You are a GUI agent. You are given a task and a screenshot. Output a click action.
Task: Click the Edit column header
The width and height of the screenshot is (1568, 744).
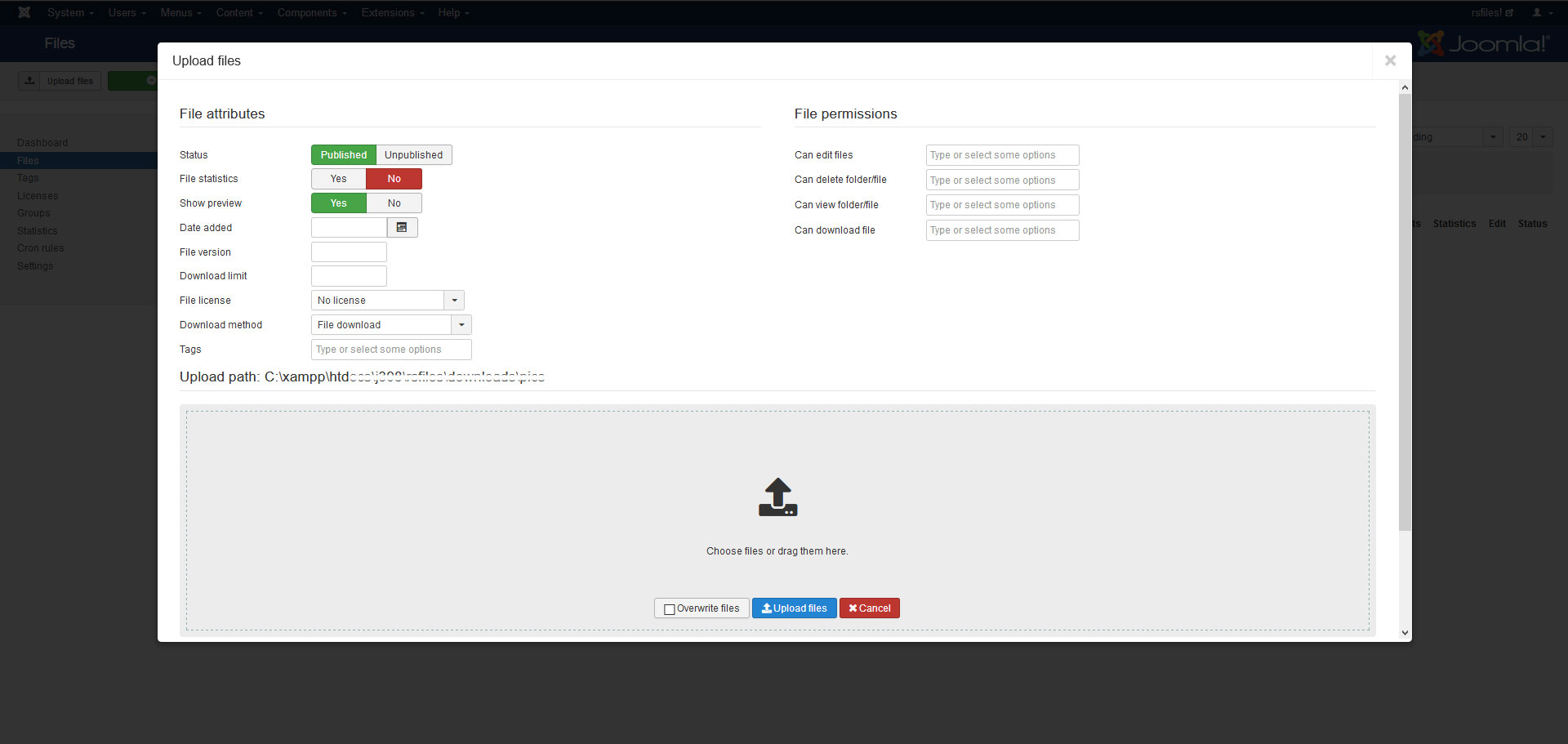(x=1497, y=224)
